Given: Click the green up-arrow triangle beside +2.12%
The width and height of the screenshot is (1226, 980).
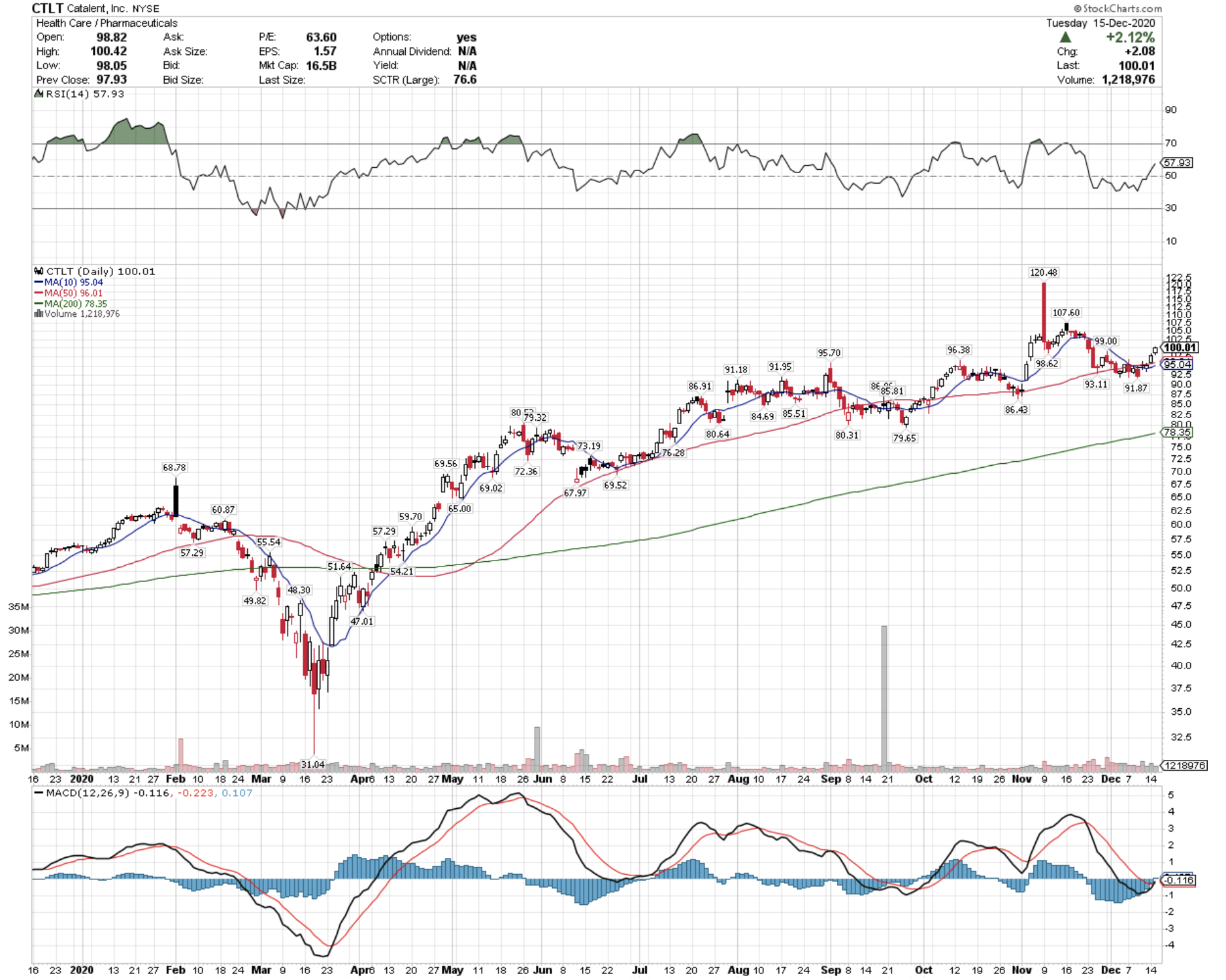Looking at the screenshot, I should click(x=1065, y=37).
